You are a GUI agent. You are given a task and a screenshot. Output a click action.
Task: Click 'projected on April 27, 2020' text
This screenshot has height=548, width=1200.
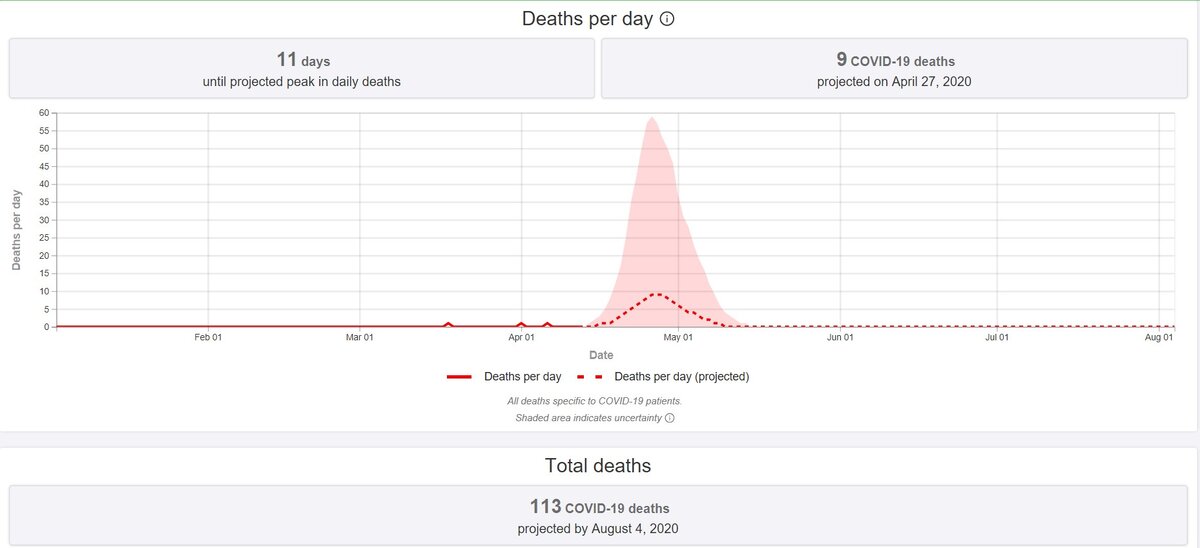click(x=894, y=82)
